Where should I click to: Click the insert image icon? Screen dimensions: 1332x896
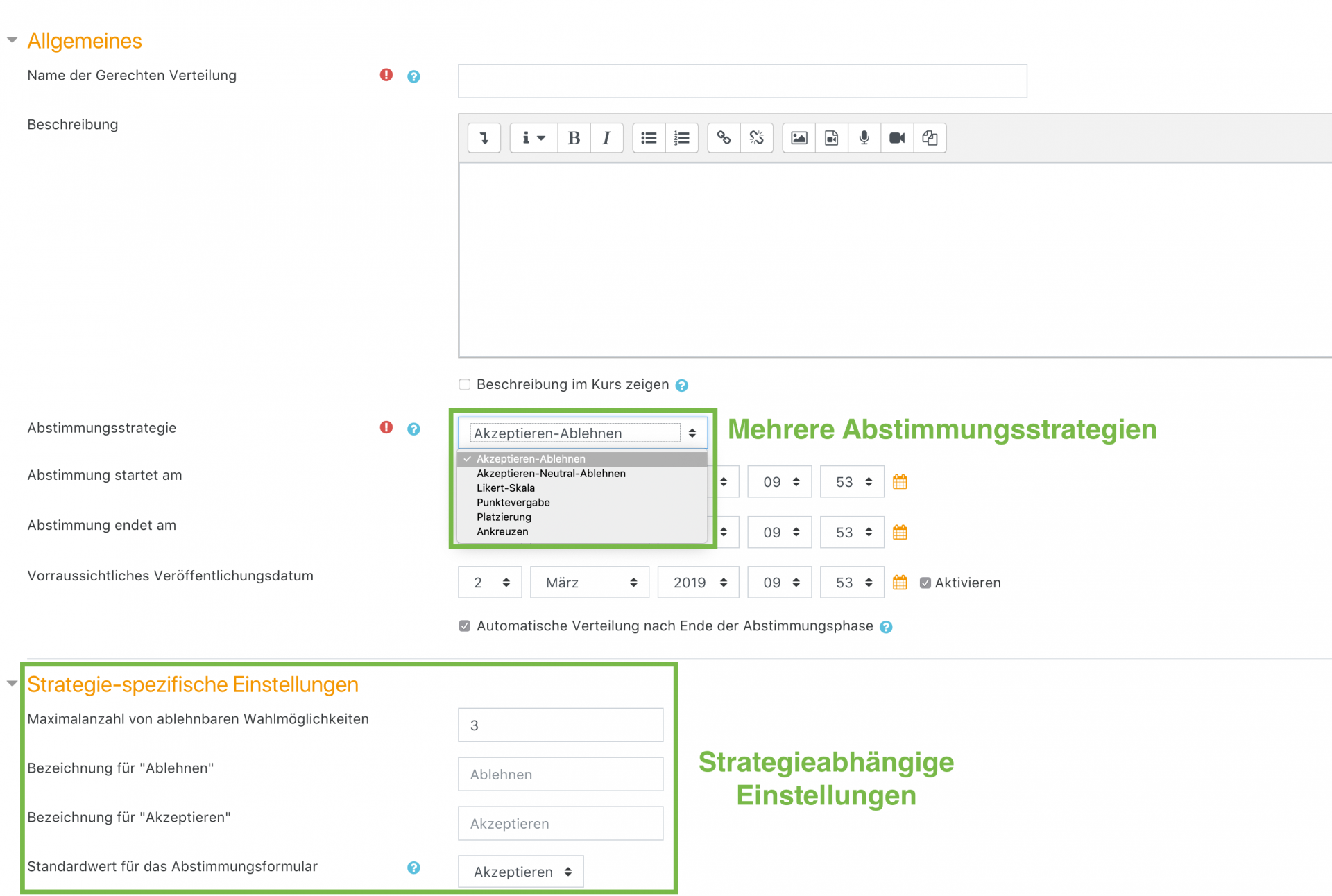tap(799, 138)
